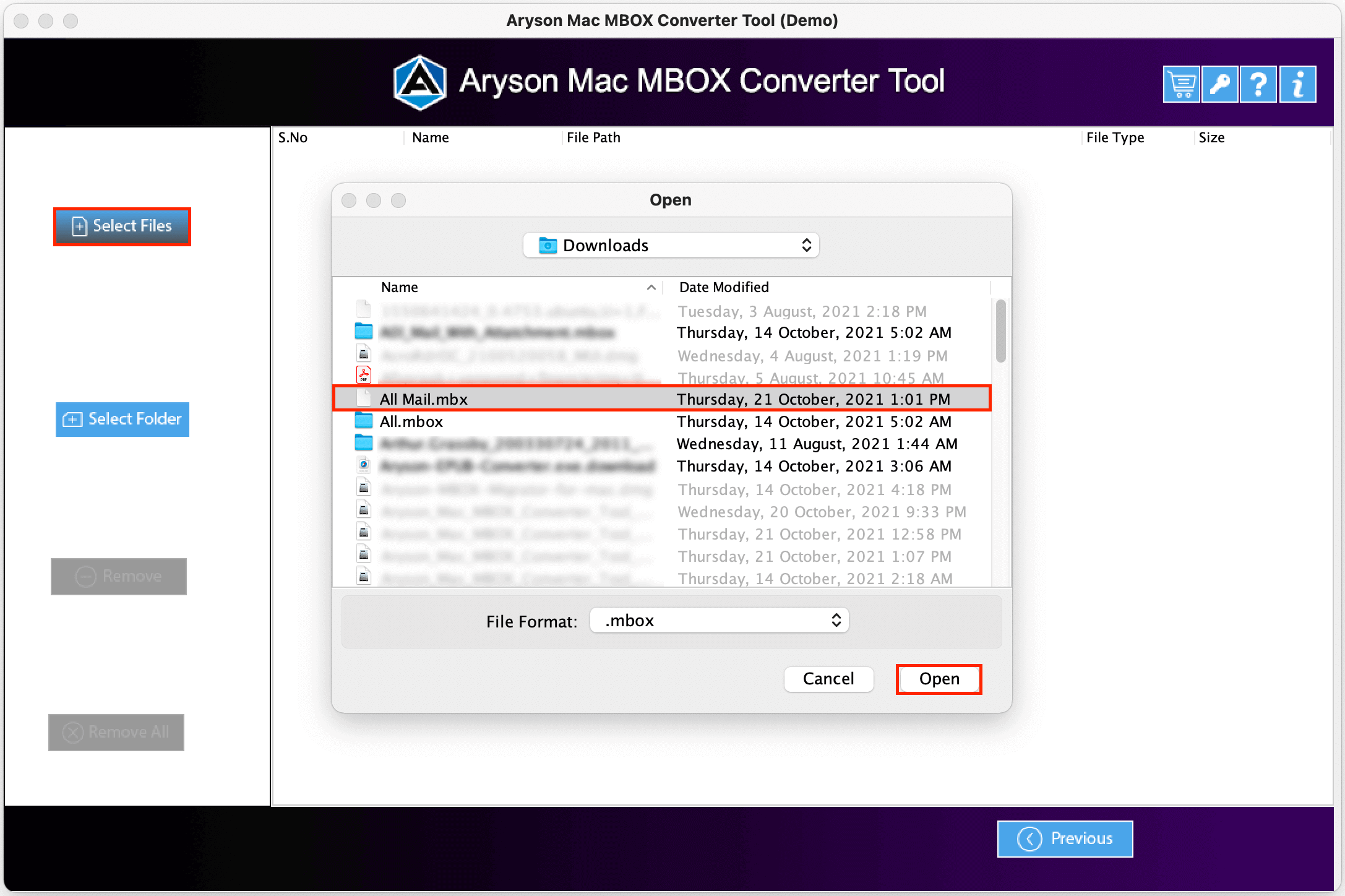The height and width of the screenshot is (896, 1345).
Task: Click the PDF file icon in list
Action: pos(364,375)
